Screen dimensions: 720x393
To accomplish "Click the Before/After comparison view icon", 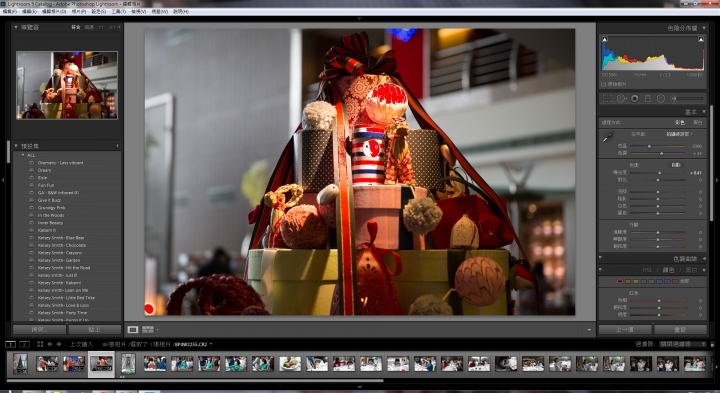I will click(148, 330).
